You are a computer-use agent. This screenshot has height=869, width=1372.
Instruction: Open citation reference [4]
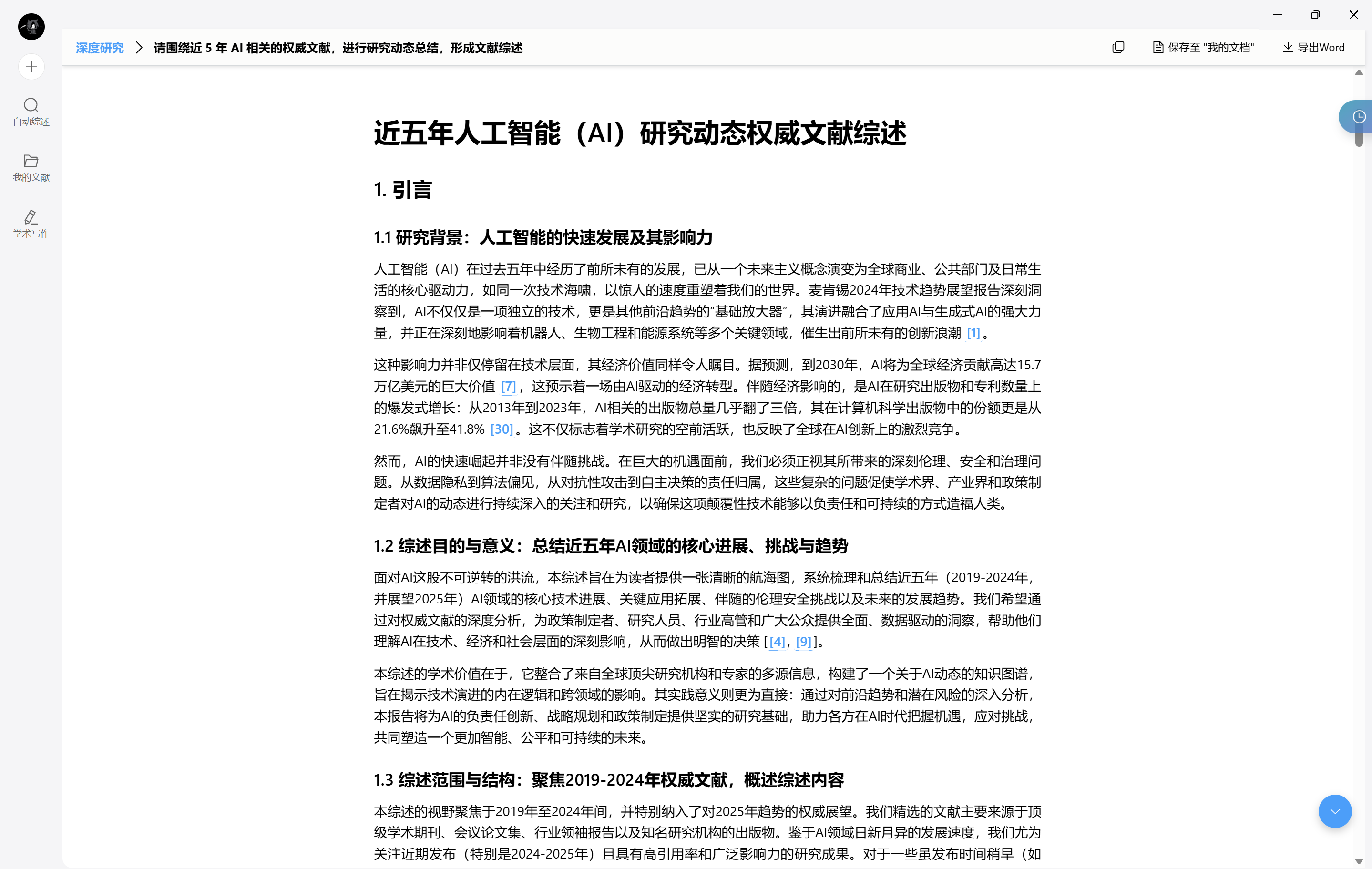[777, 642]
